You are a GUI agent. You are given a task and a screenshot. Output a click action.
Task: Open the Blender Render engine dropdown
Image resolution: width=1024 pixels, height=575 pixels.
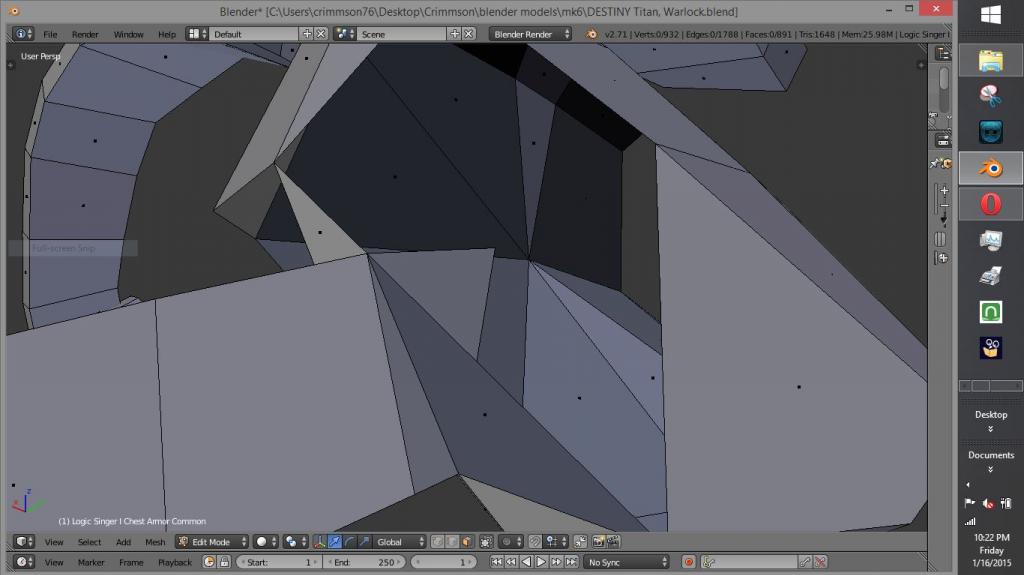[x=530, y=34]
